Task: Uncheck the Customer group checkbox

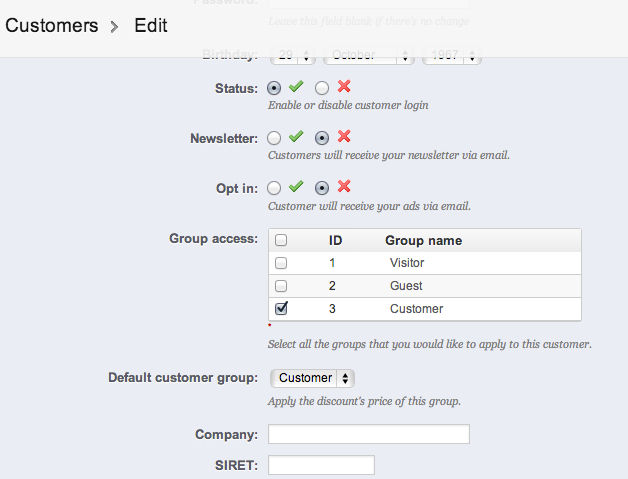Action: [x=281, y=309]
